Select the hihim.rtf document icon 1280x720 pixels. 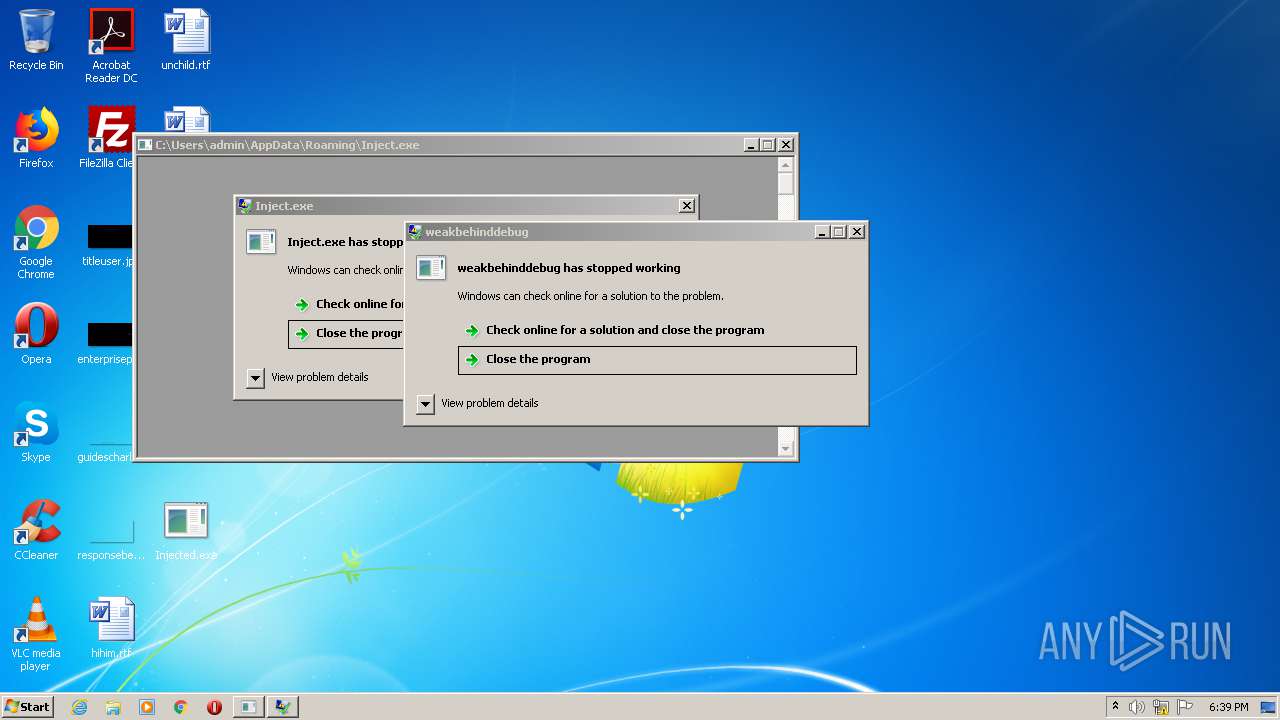[x=111, y=628]
